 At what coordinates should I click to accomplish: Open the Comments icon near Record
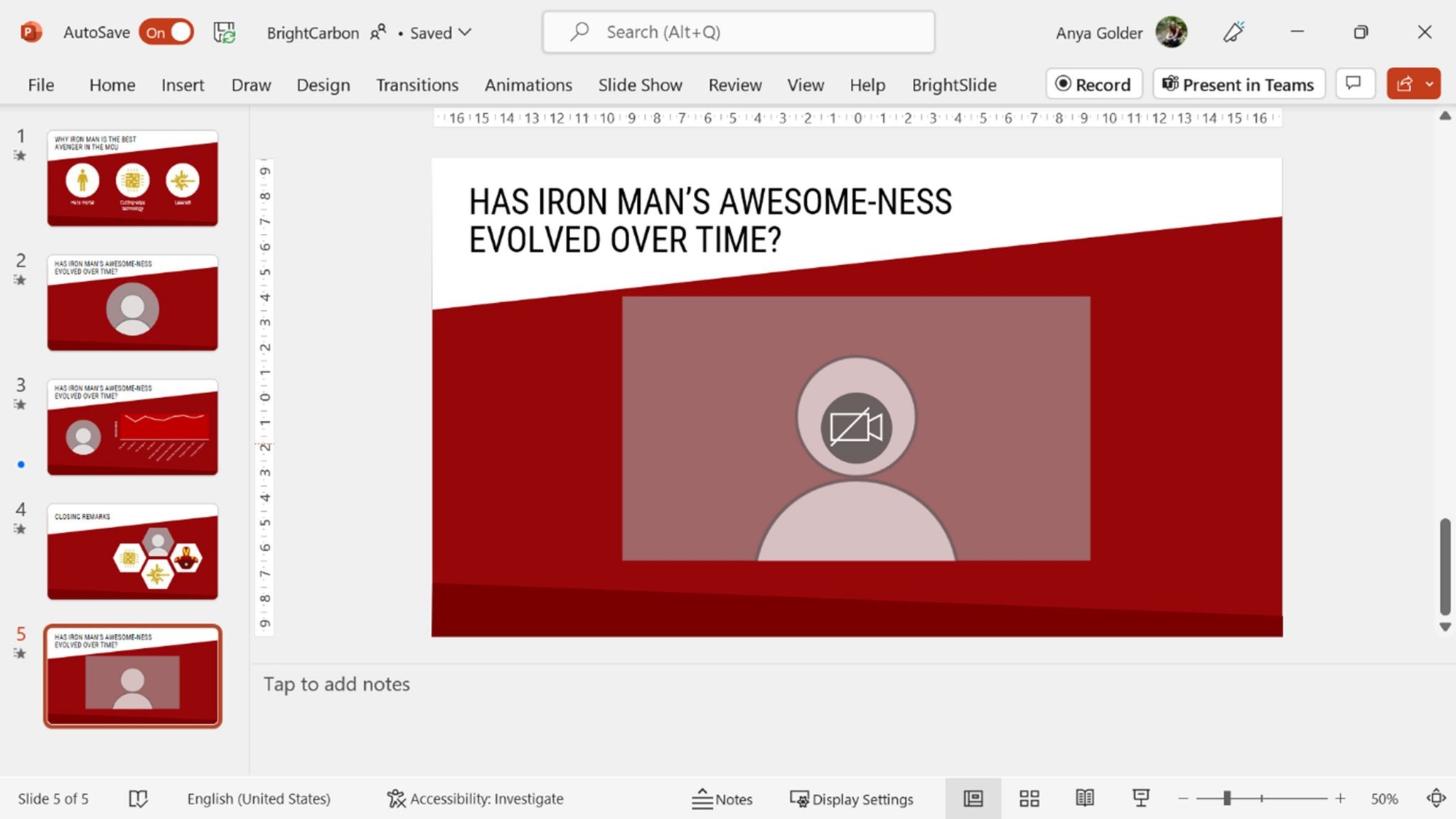point(1354,83)
